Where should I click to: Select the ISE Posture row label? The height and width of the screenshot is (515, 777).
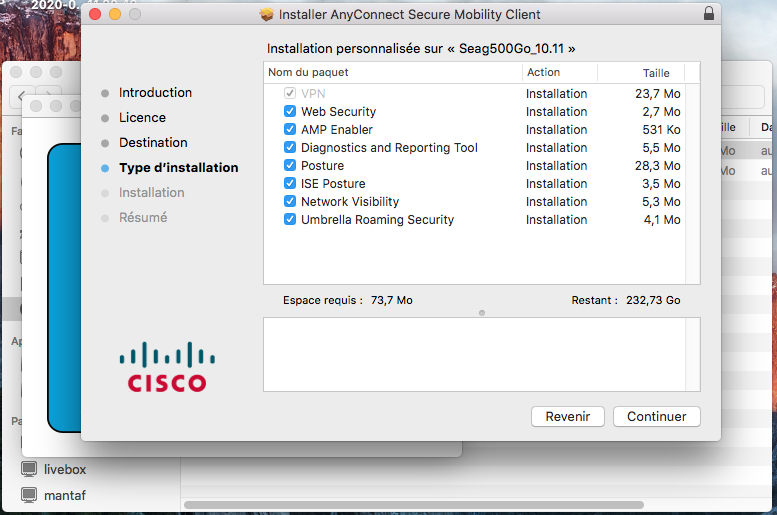(x=333, y=183)
